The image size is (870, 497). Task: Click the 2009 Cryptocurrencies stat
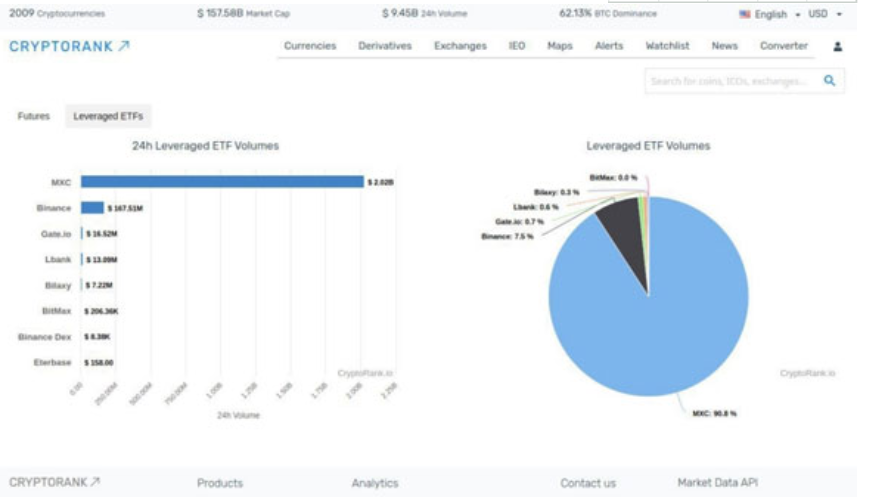(57, 13)
